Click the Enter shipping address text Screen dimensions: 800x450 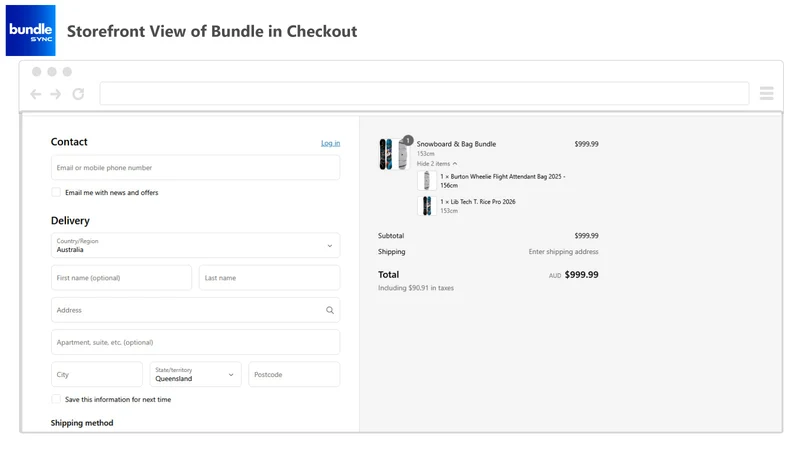[563, 252]
